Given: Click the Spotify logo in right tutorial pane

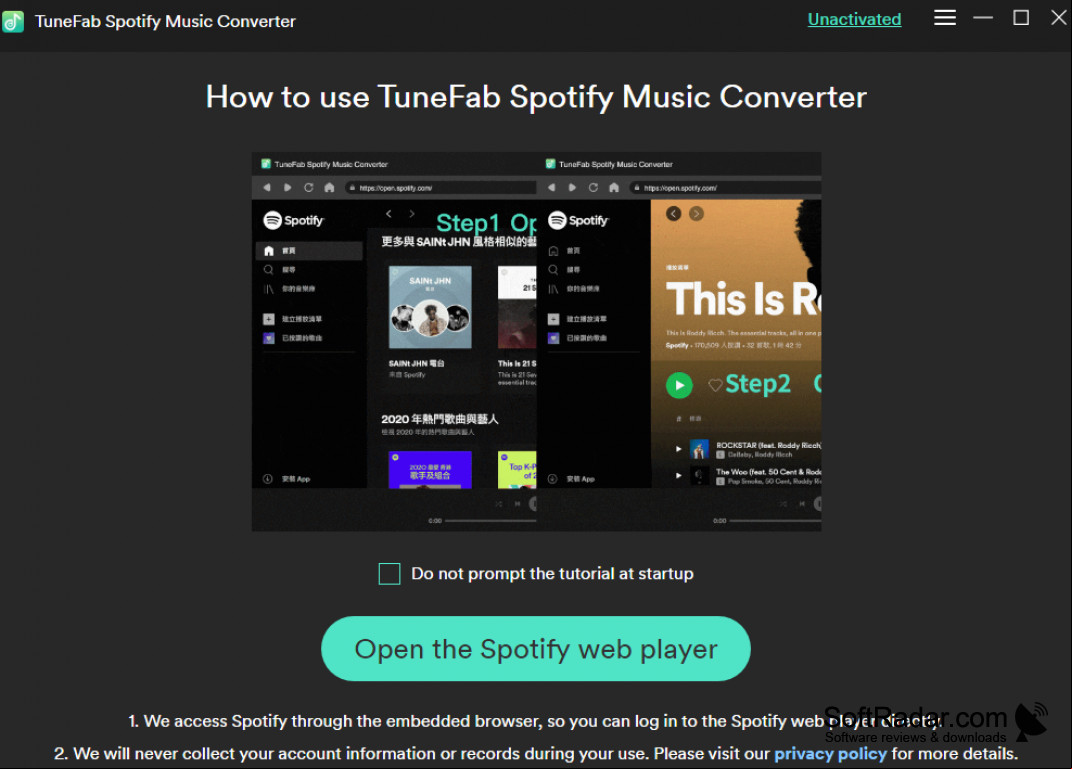Looking at the screenshot, I should pyautogui.click(x=578, y=220).
